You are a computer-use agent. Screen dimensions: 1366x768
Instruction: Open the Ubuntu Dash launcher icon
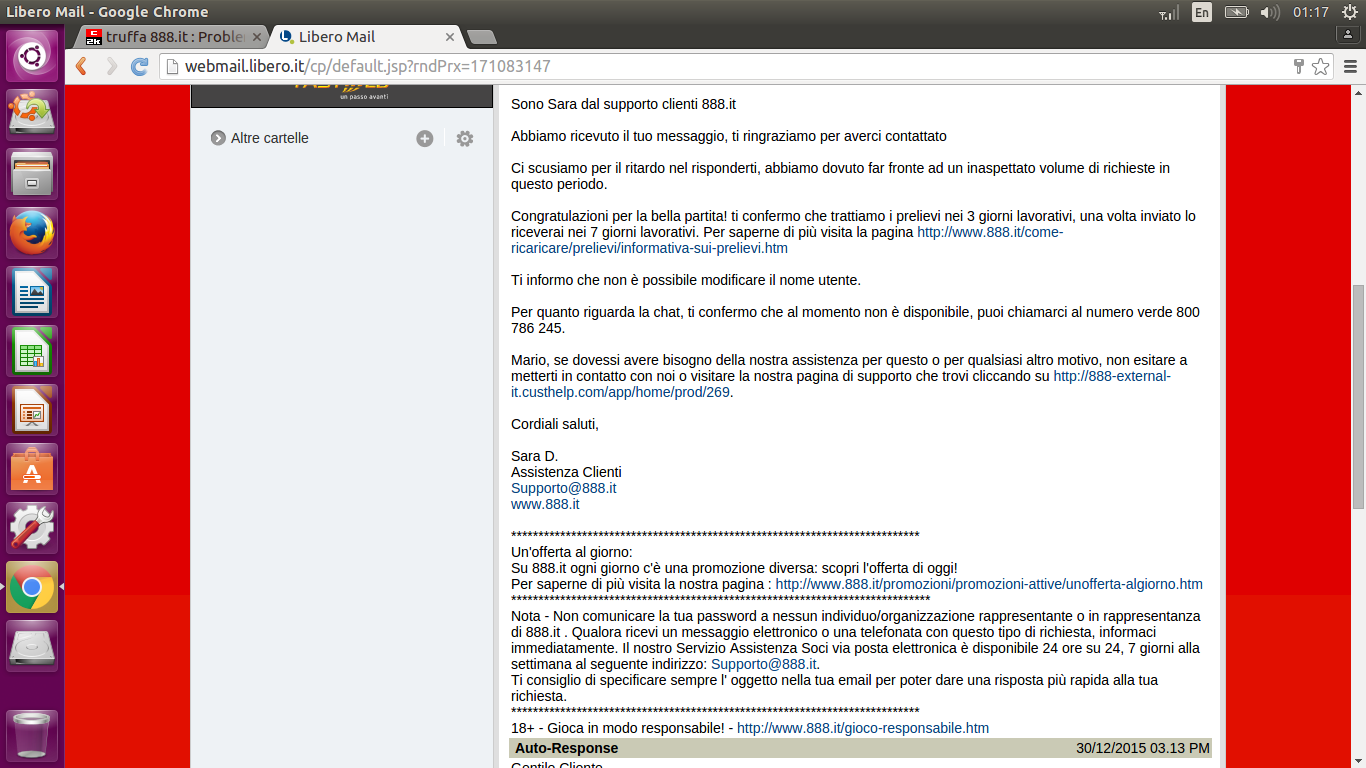click(33, 54)
